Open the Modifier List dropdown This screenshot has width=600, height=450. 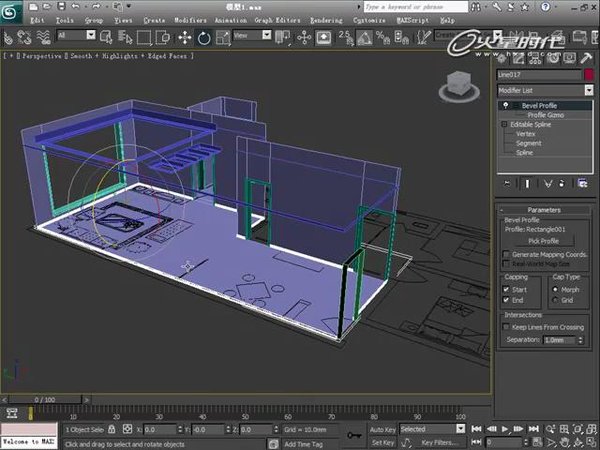coord(546,90)
